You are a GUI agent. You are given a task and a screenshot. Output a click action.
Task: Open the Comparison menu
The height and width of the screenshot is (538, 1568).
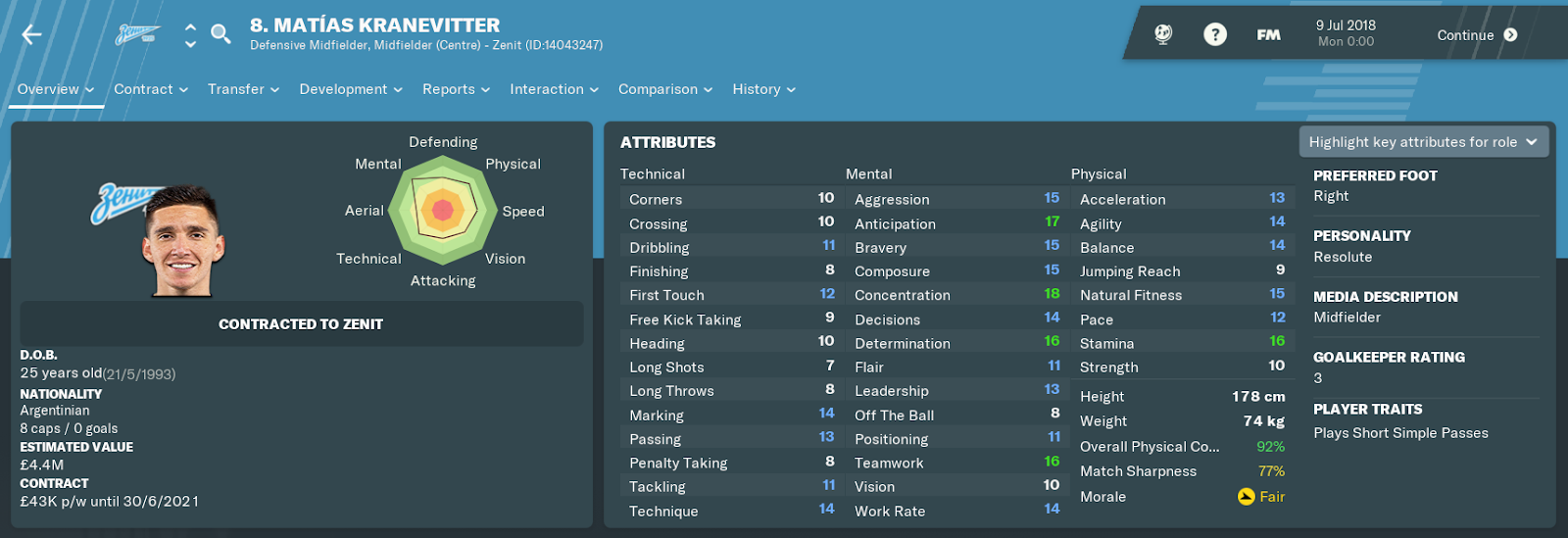click(x=665, y=89)
